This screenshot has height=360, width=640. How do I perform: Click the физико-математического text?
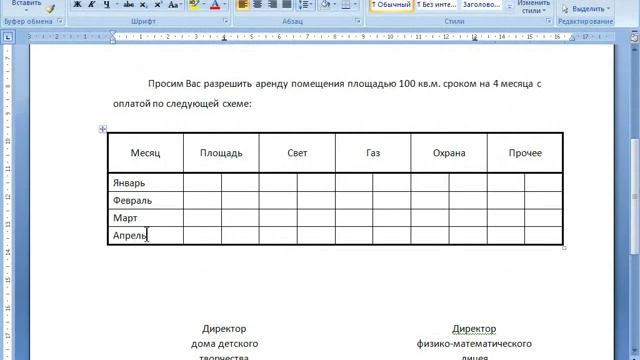474,344
